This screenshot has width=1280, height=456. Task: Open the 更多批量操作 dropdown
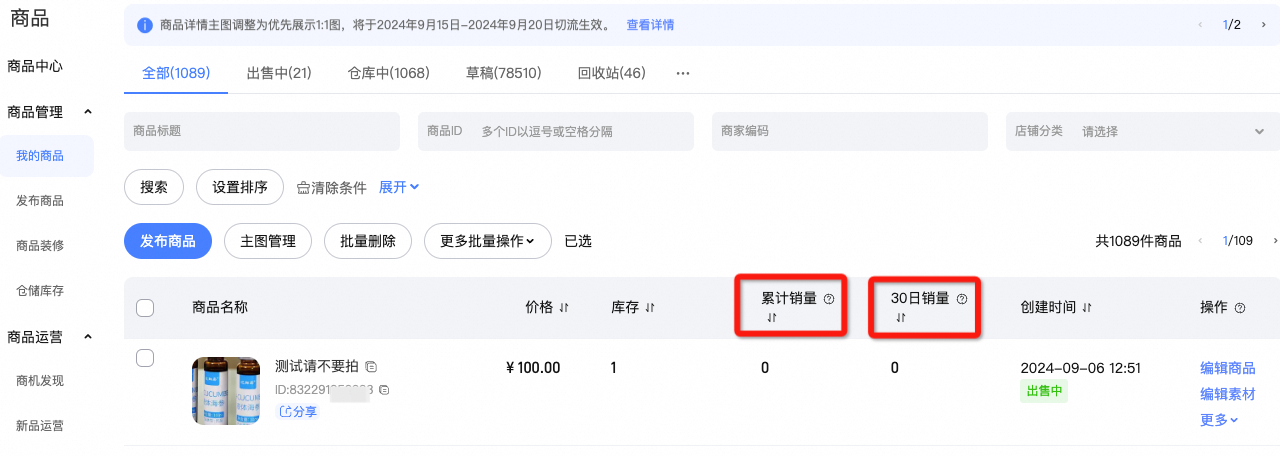coord(488,241)
